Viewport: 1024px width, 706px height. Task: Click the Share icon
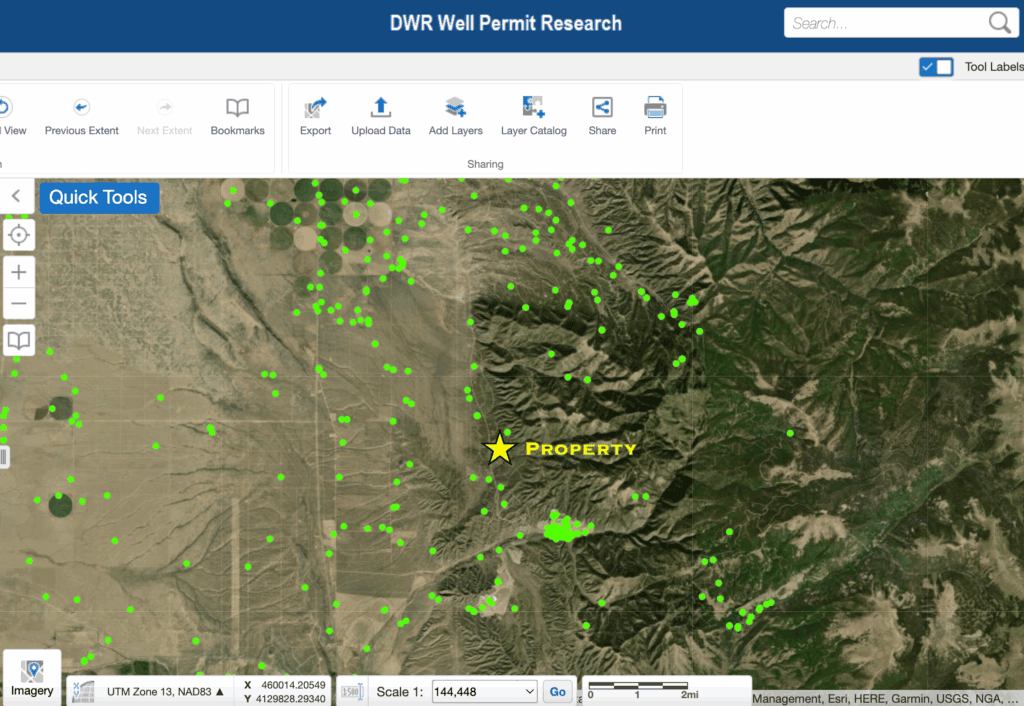[602, 108]
